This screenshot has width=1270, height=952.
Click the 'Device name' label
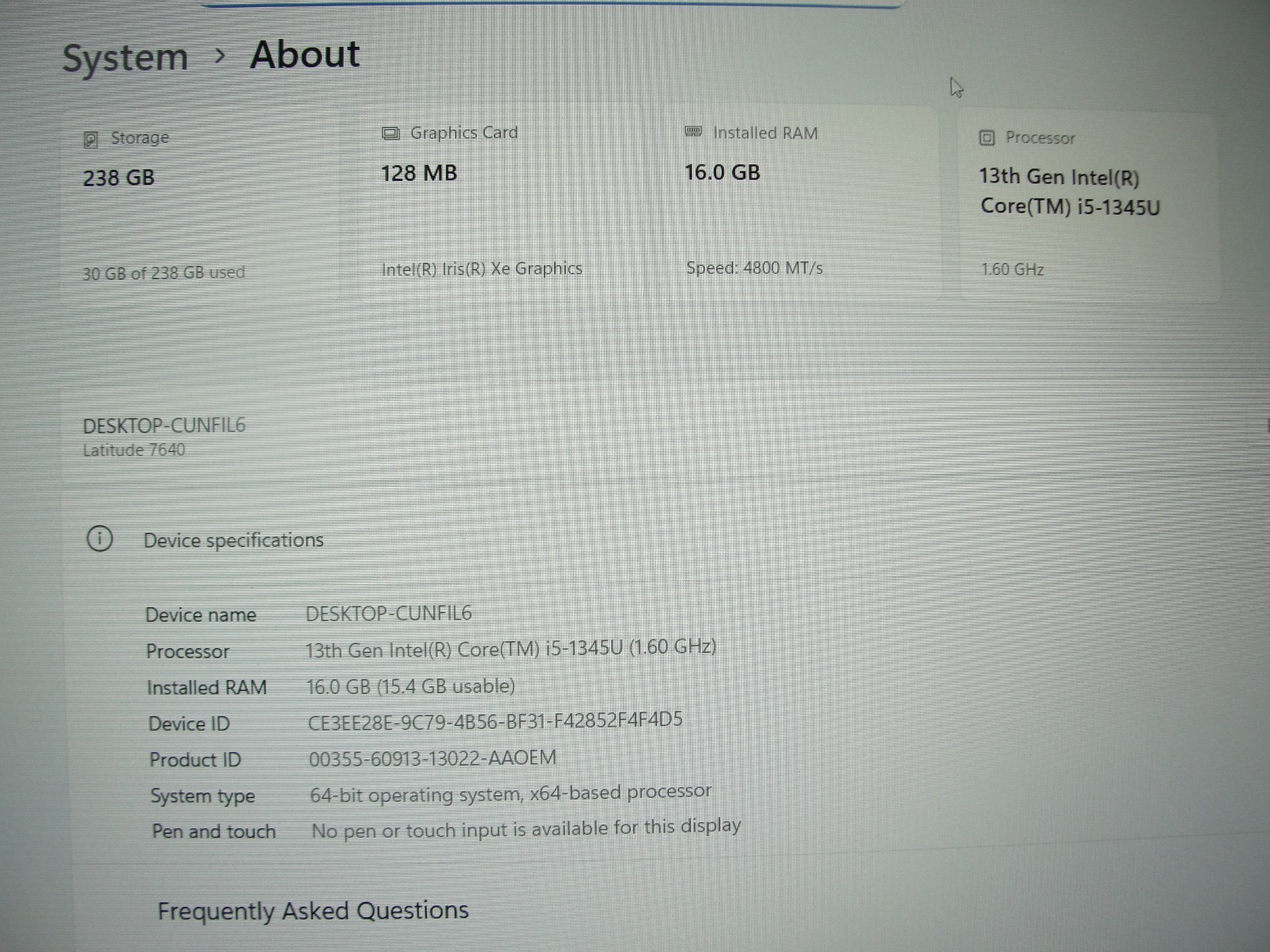[x=201, y=615]
